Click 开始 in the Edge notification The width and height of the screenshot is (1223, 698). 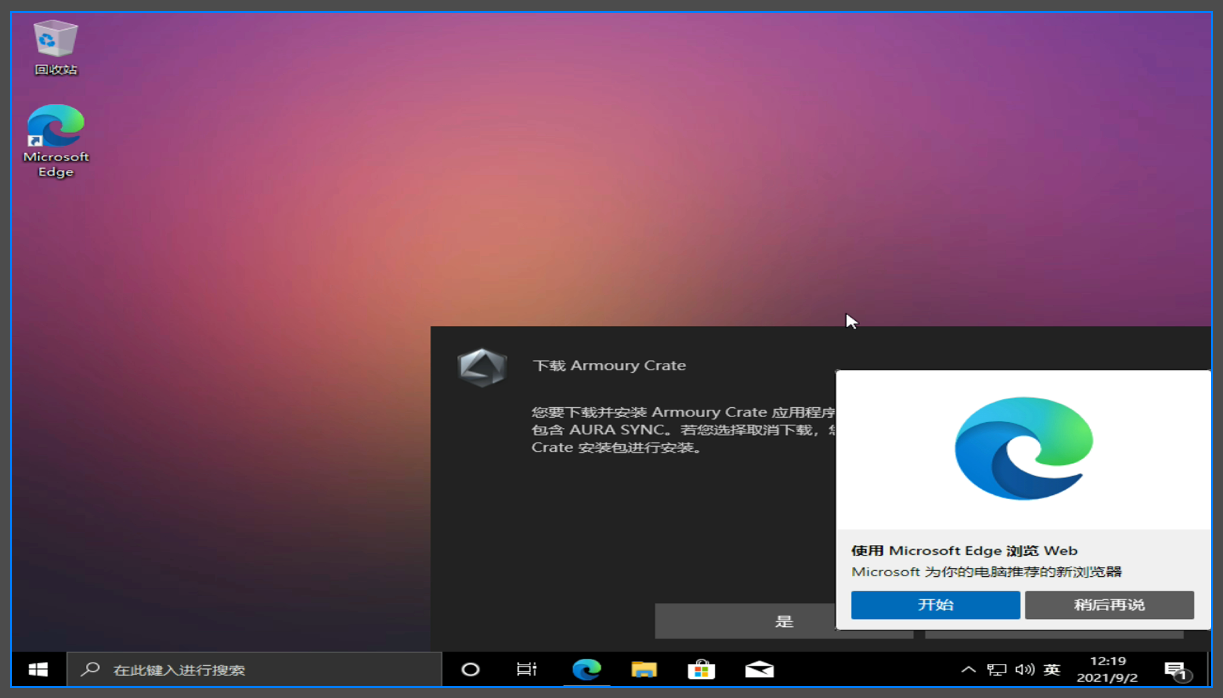935,605
